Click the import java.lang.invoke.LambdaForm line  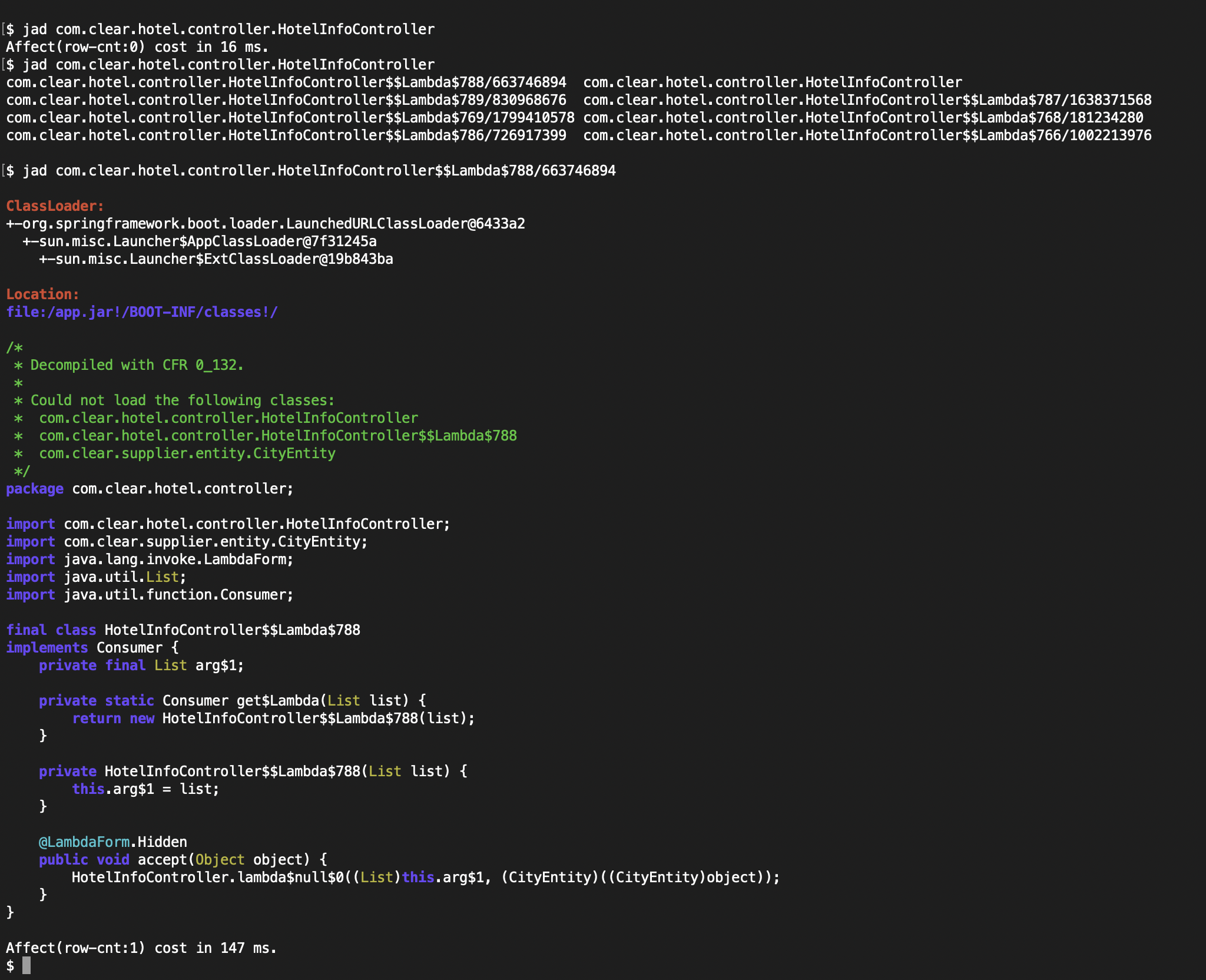150,559
